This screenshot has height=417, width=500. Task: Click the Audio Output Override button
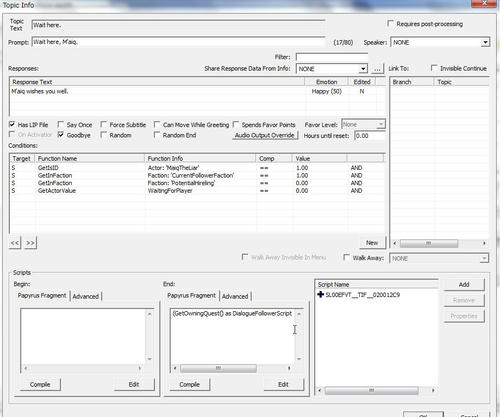pyautogui.click(x=265, y=135)
